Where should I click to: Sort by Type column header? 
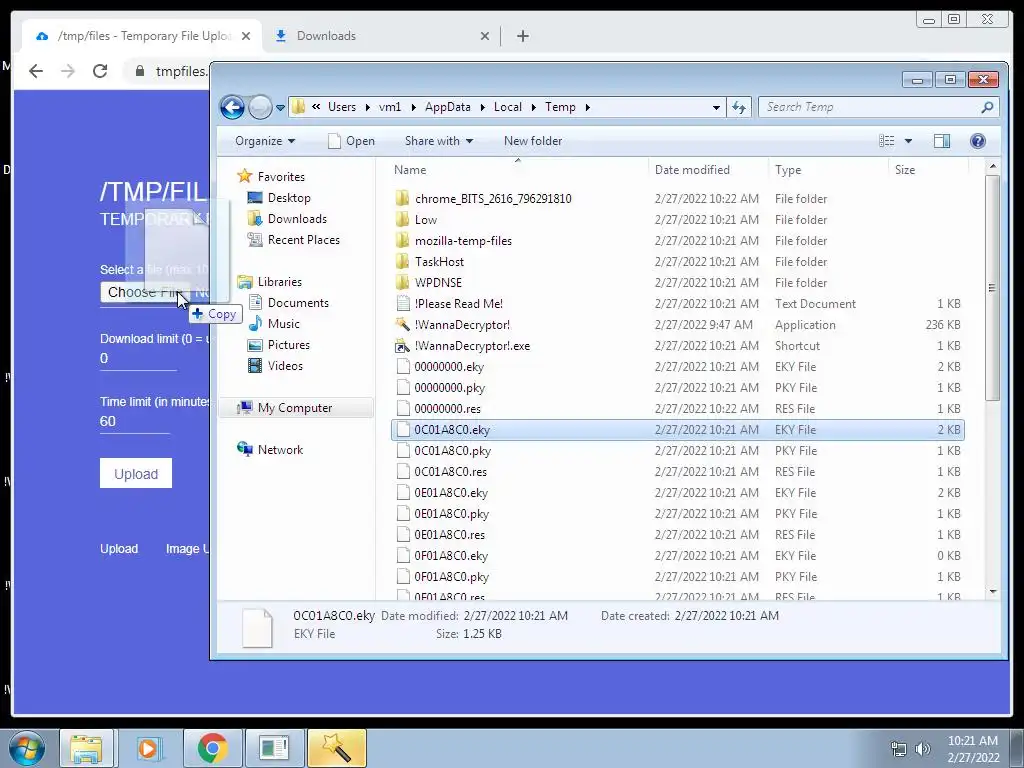click(788, 170)
